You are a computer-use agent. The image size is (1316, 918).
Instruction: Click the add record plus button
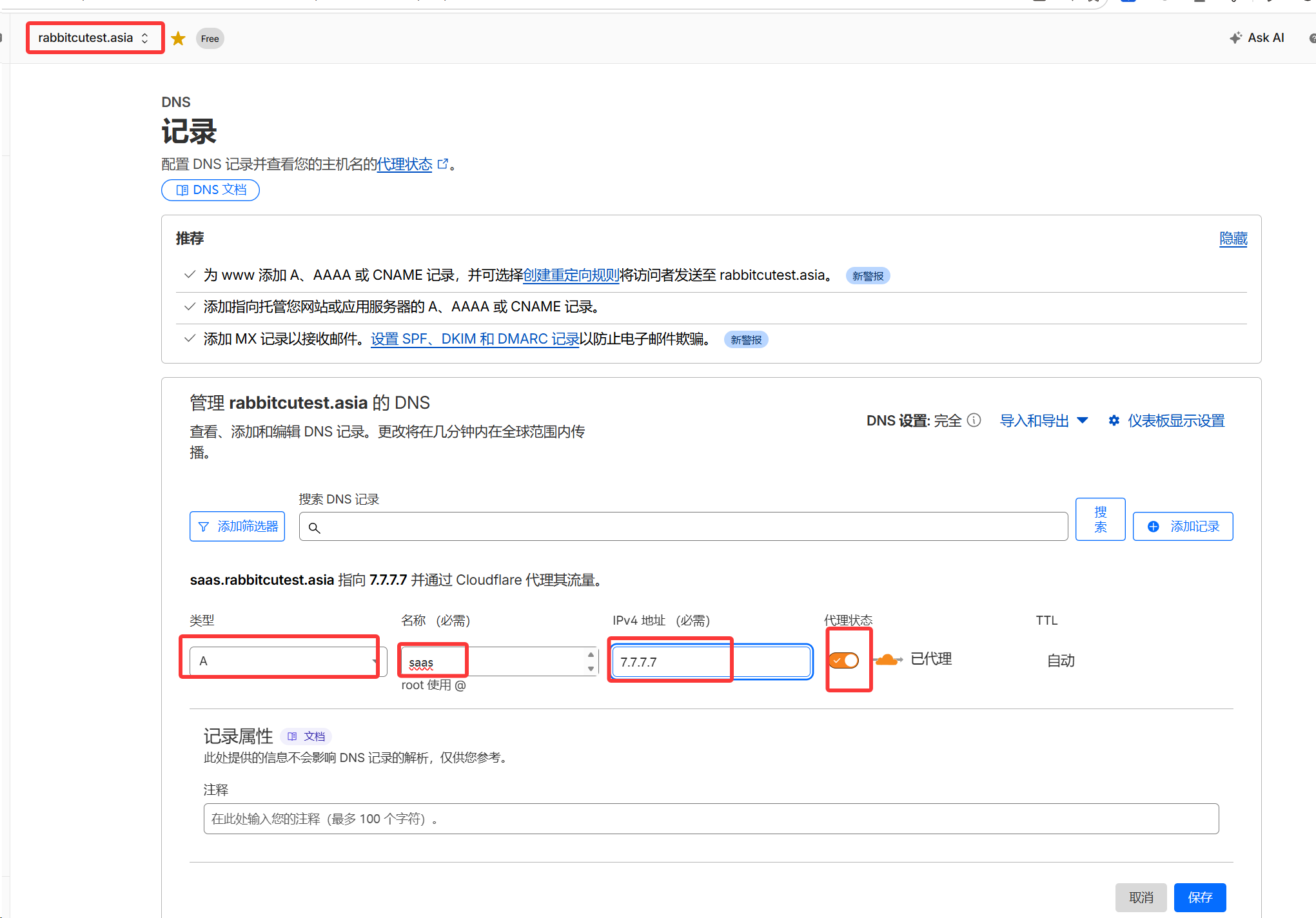pyautogui.click(x=1183, y=527)
